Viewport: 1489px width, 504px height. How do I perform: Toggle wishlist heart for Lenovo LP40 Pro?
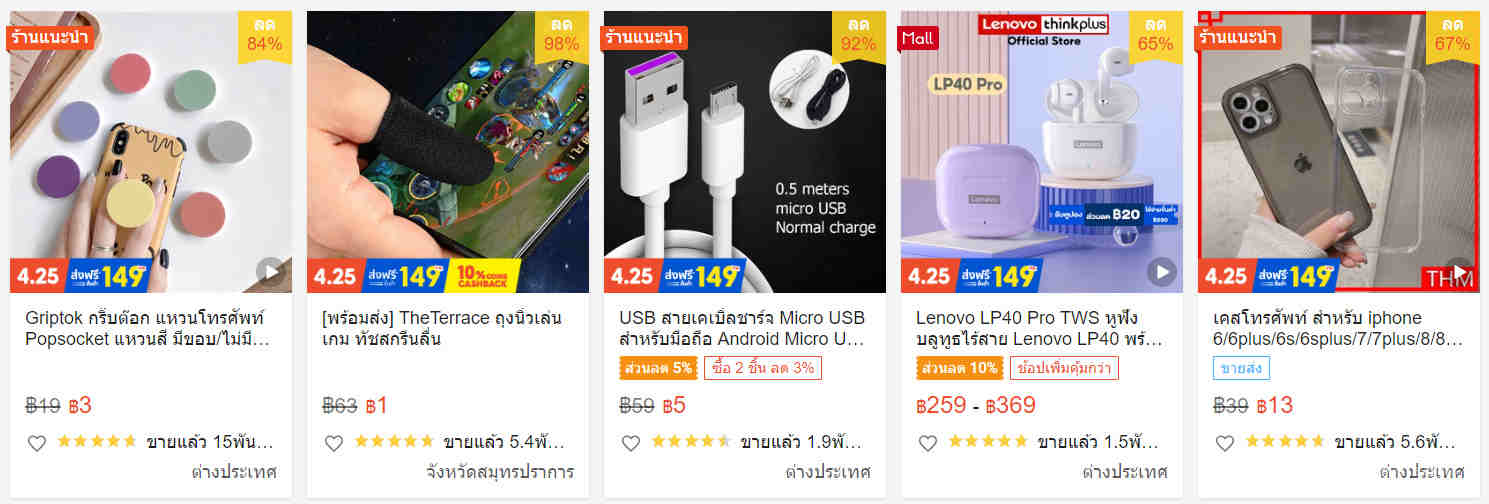(928, 442)
